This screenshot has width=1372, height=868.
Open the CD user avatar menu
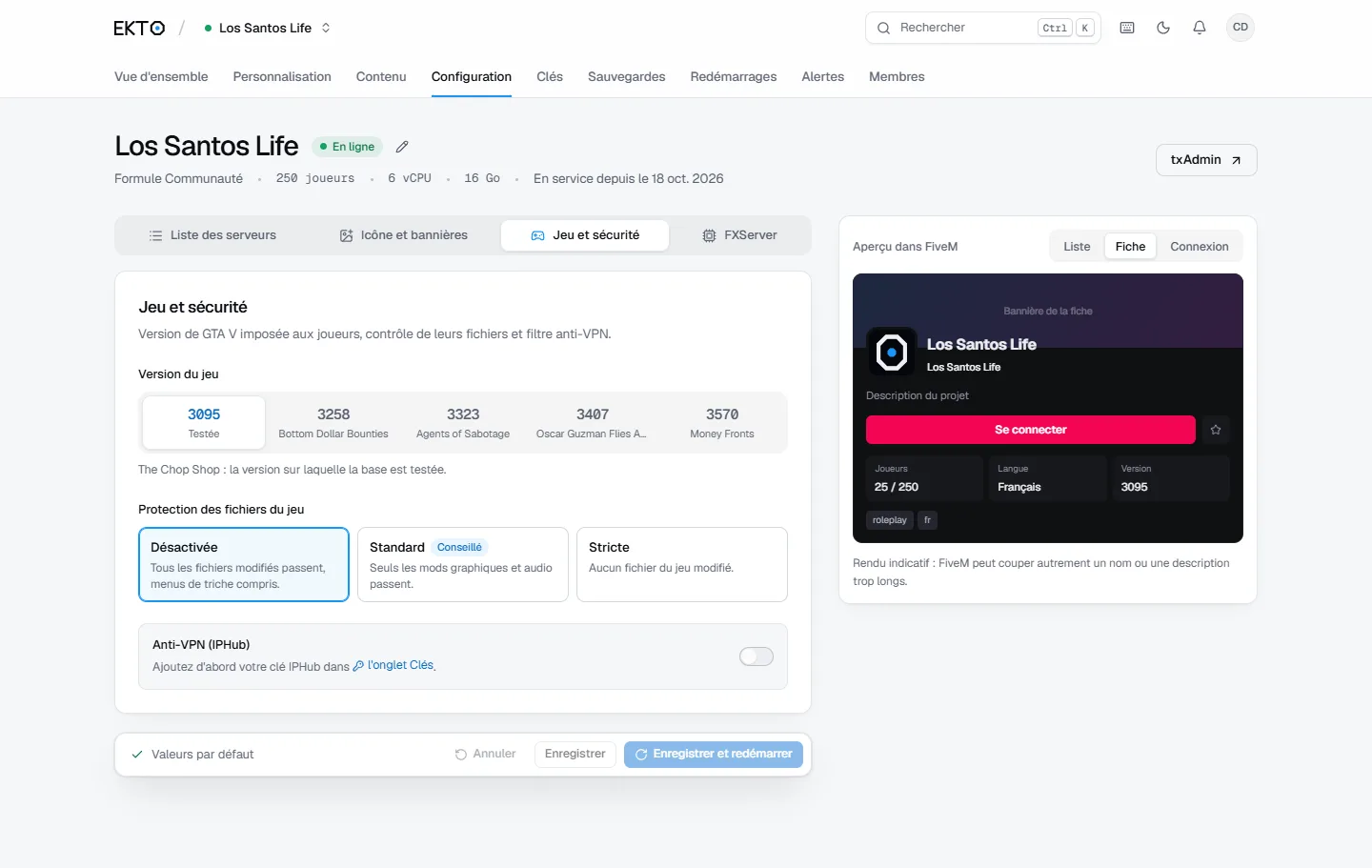[x=1241, y=28]
